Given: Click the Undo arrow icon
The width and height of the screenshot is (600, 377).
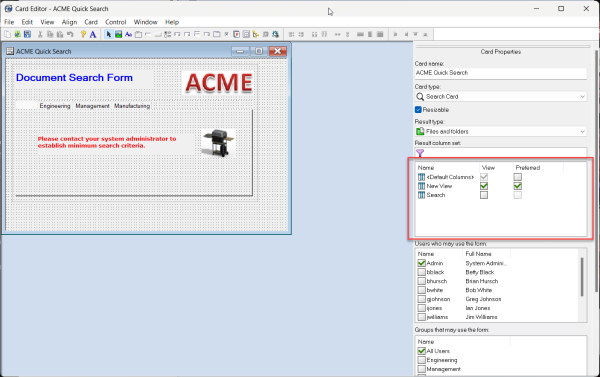Looking at the screenshot, I should pyautogui.click(x=70, y=34).
